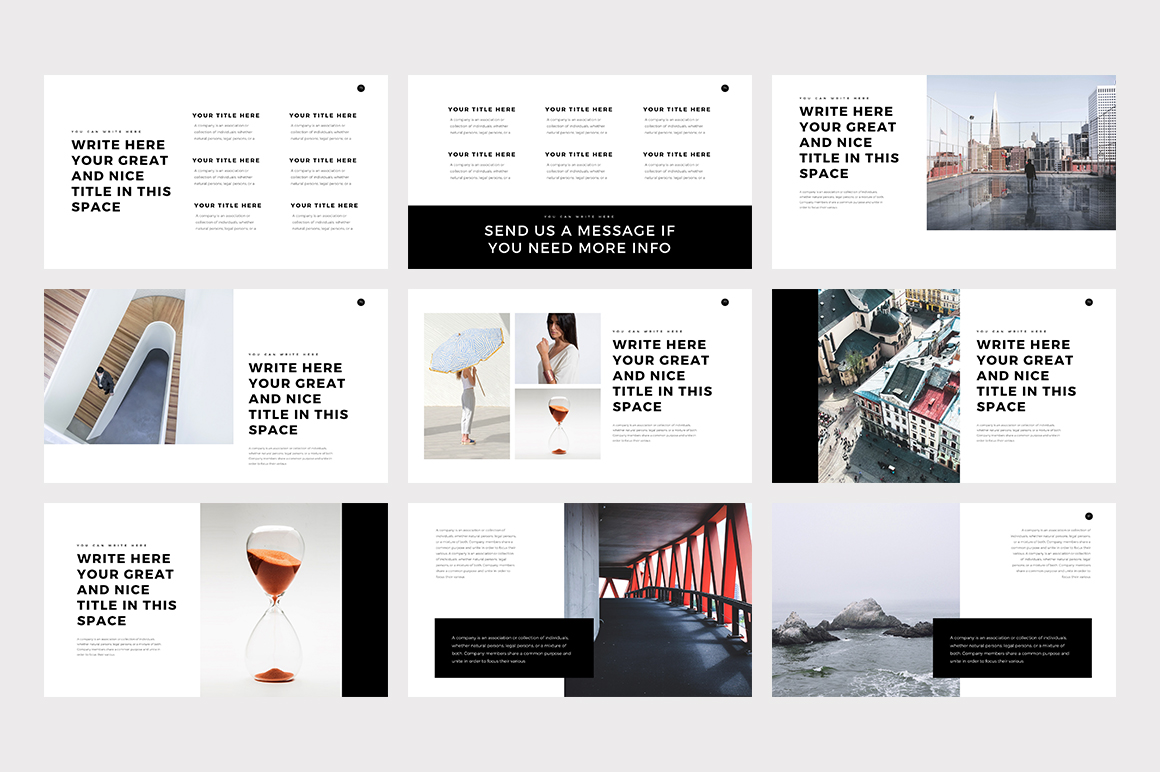This screenshot has height=772, width=1160.
Task: Select the 'WRITE HERE YOUR GREAT…' title beside the skyline photo
Action: pyautogui.click(x=849, y=143)
